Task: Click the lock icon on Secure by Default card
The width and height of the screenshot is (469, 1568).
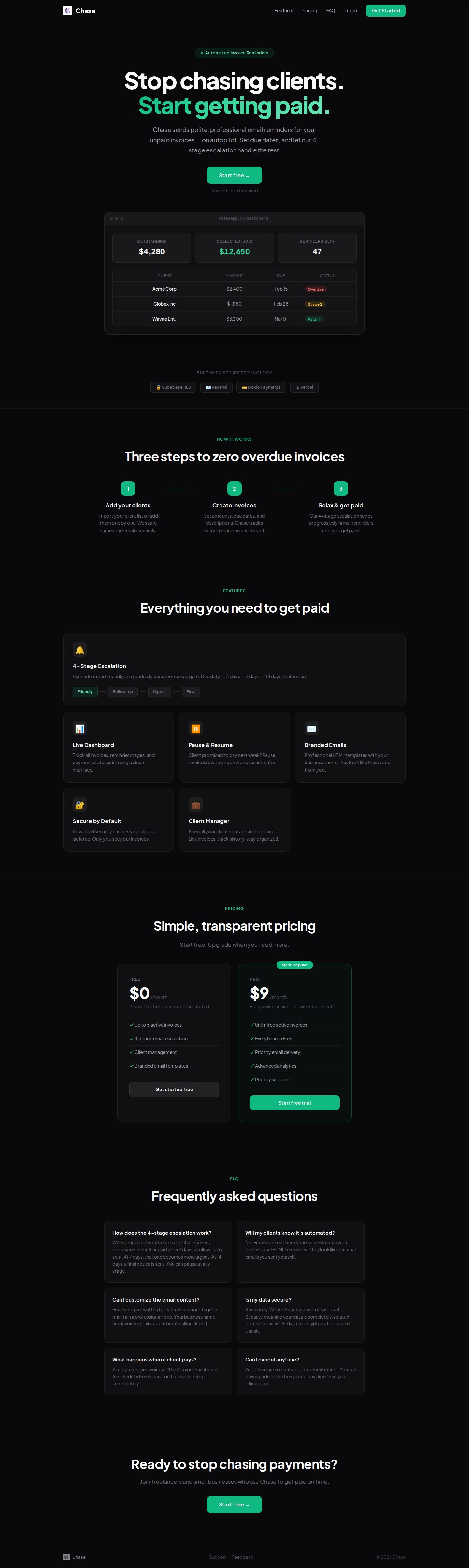Action: point(80,805)
